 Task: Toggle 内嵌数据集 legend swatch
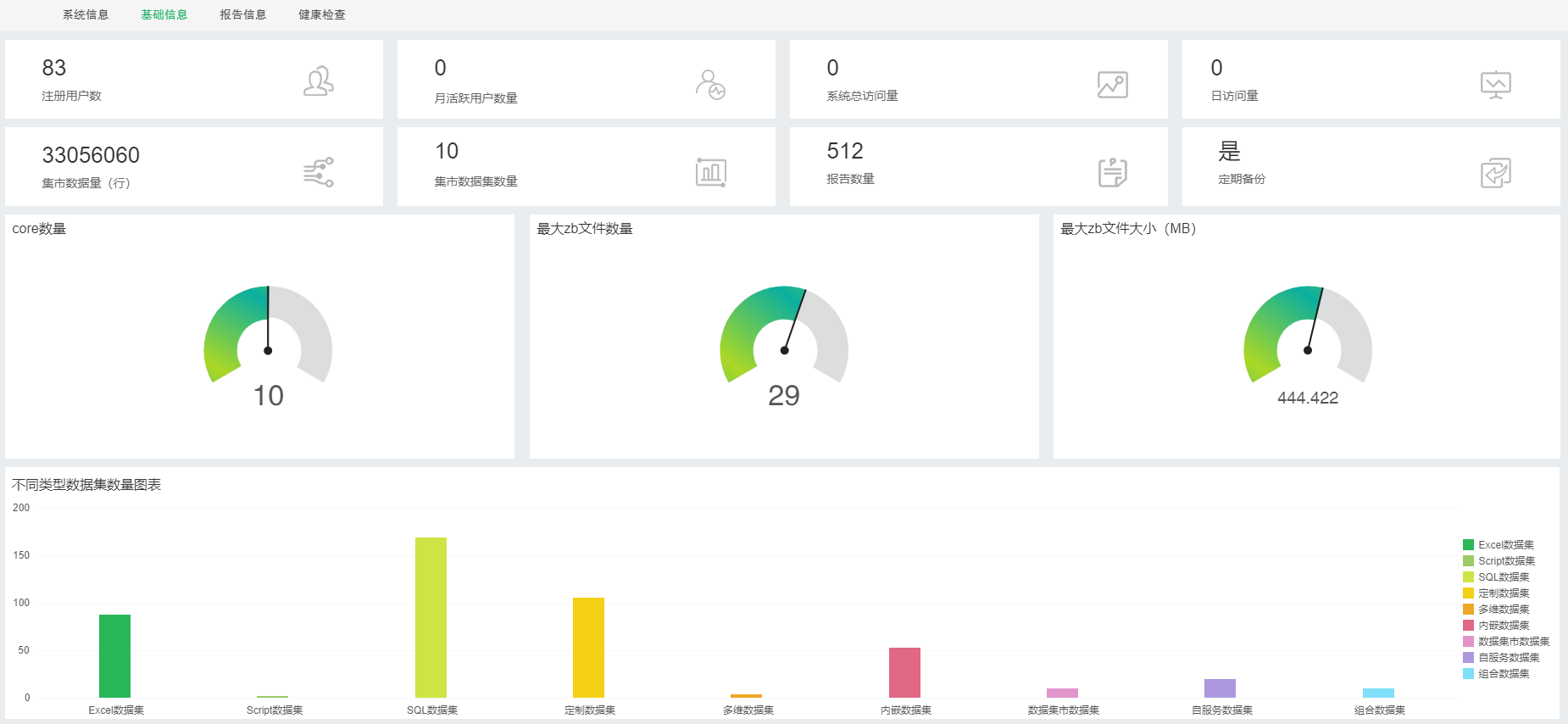[x=1468, y=625]
